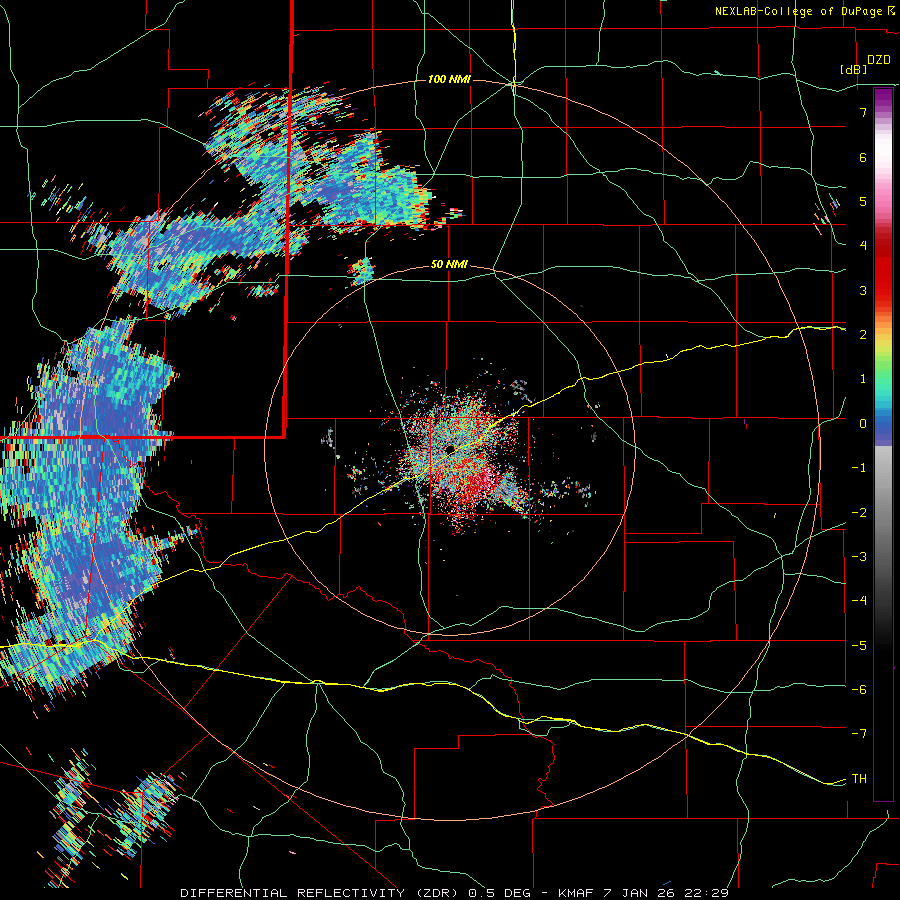Click the -6 dB label on color scale
900x900 pixels.
click(859, 690)
